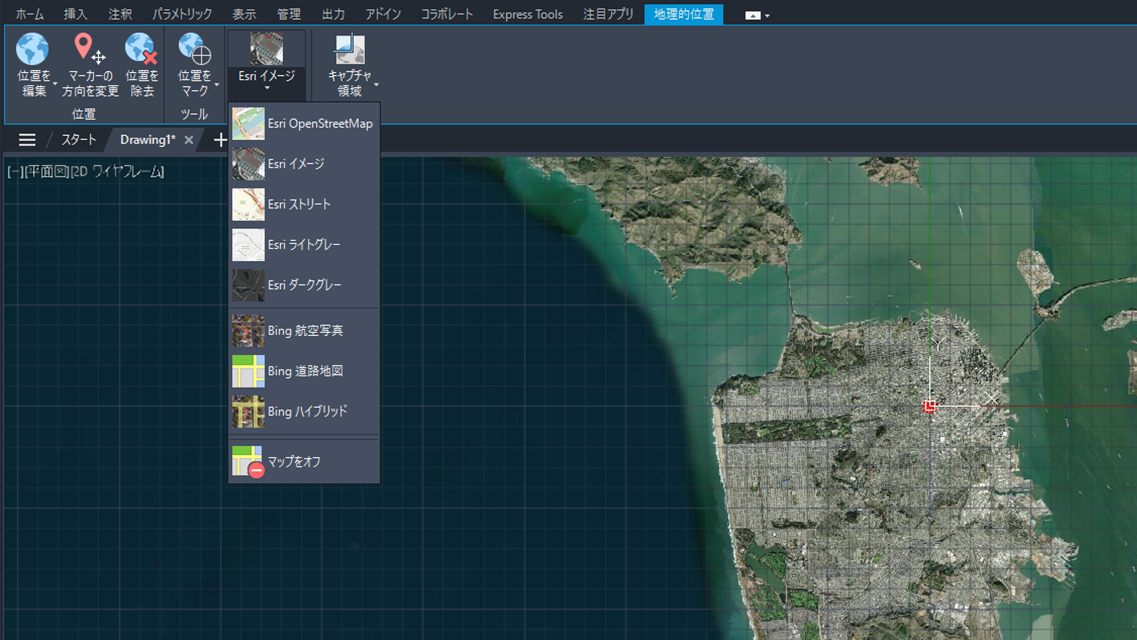The image size is (1137, 640).
Task: Open the 管理 ribbon tab
Action: 289,14
